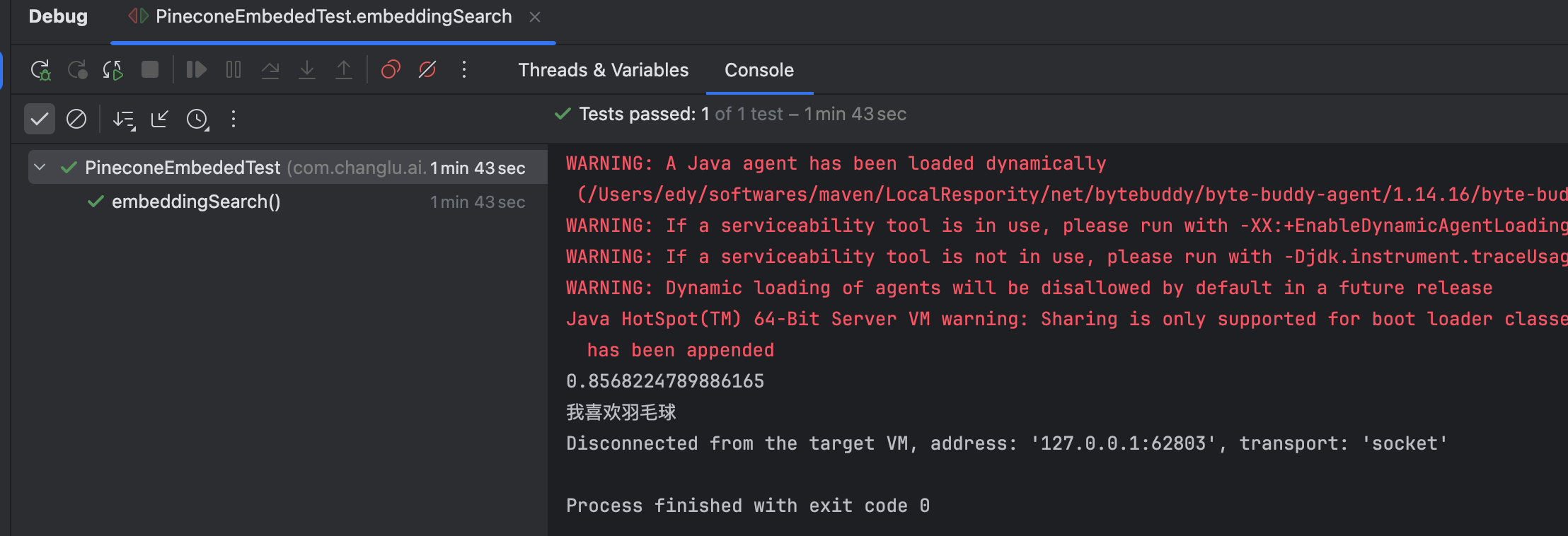Open test history clock dropdown

(197, 120)
